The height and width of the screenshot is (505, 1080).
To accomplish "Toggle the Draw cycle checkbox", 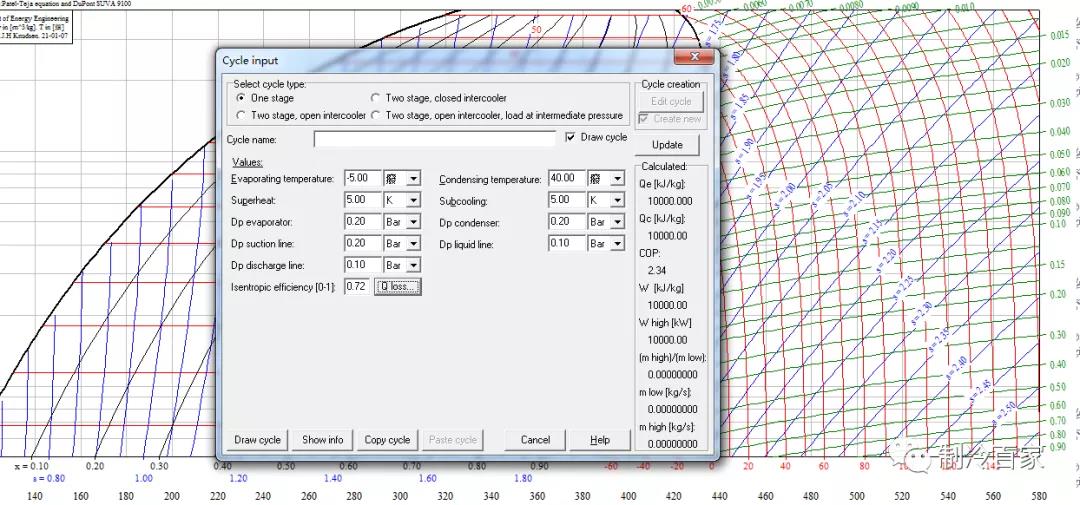I will pos(572,137).
